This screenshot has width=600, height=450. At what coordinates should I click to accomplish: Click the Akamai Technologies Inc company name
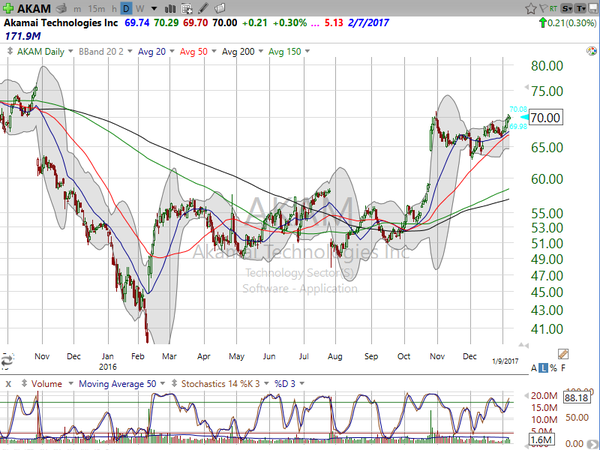(x=61, y=23)
